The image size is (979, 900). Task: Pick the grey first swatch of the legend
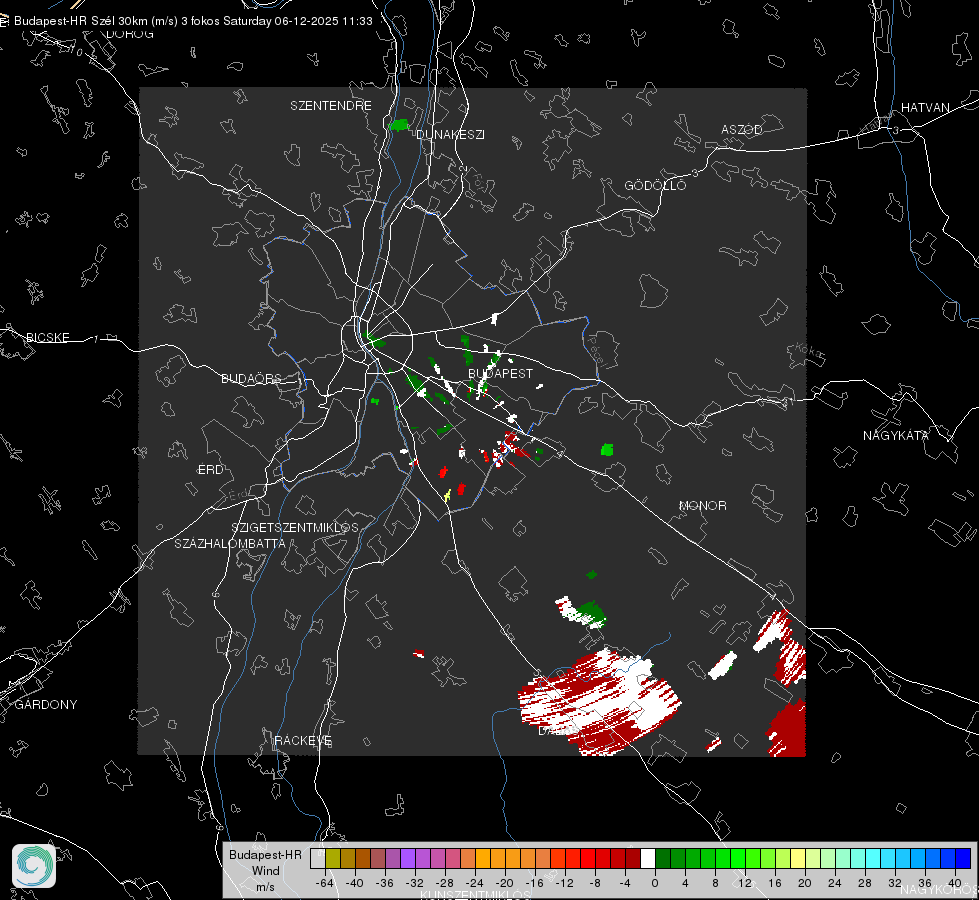coord(317,858)
